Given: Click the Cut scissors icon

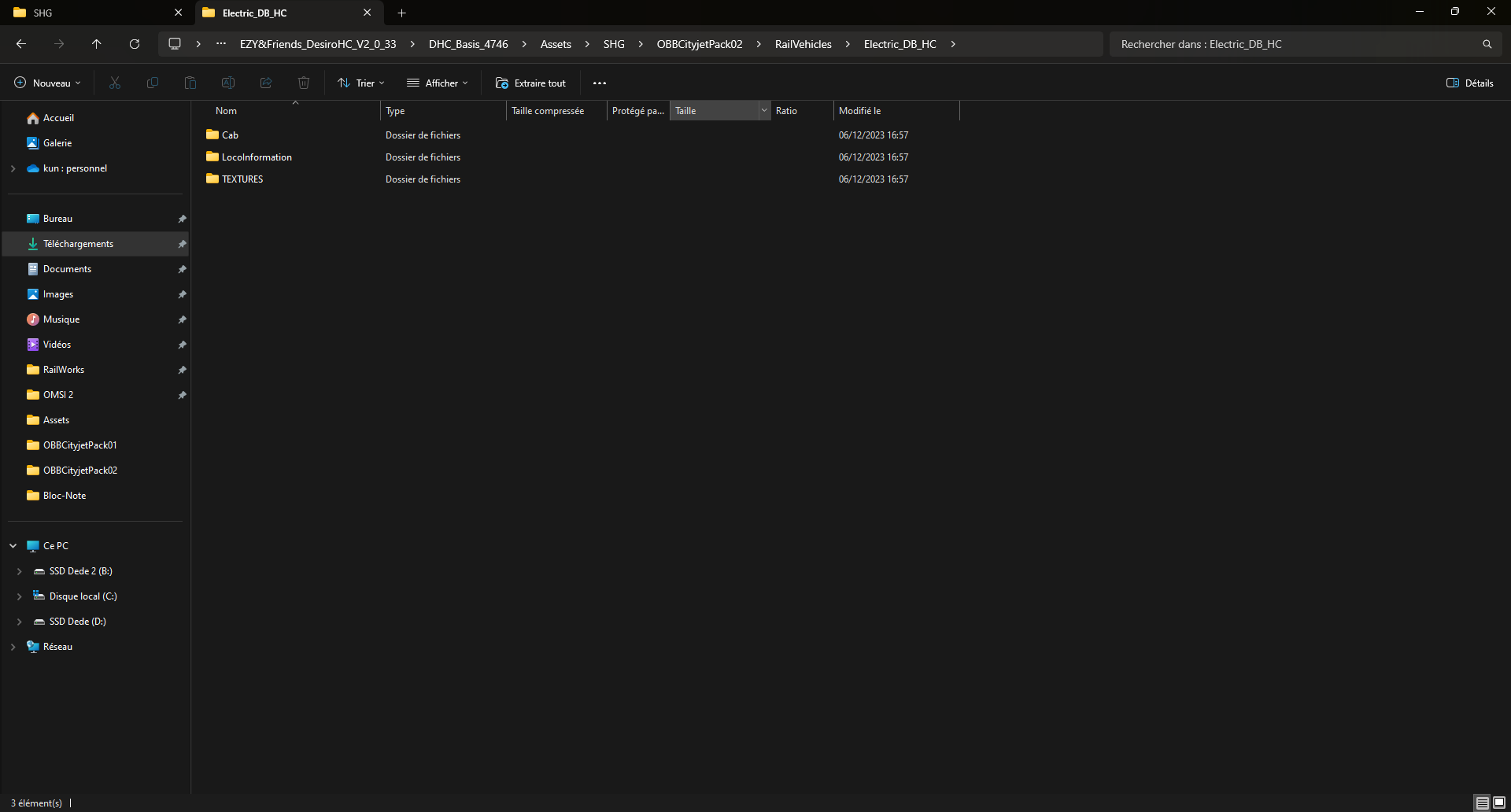Looking at the screenshot, I should [x=115, y=83].
